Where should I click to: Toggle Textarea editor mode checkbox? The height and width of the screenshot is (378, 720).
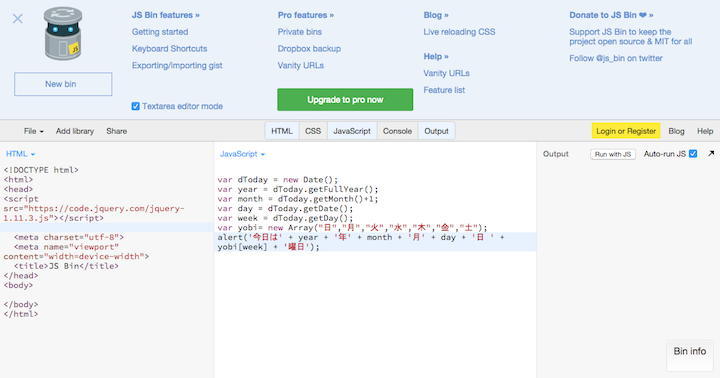135,106
